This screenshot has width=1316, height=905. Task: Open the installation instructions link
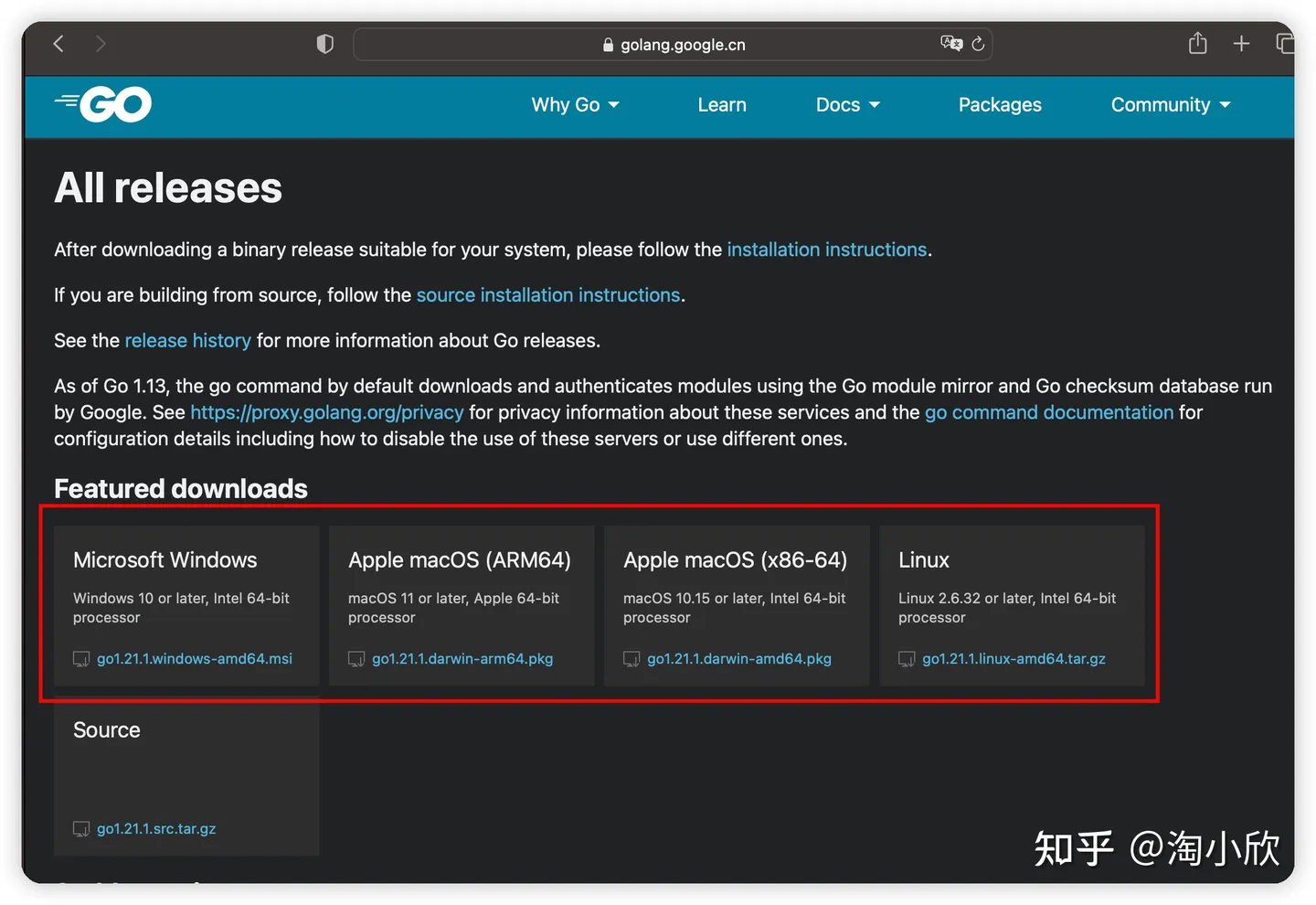[x=826, y=250]
